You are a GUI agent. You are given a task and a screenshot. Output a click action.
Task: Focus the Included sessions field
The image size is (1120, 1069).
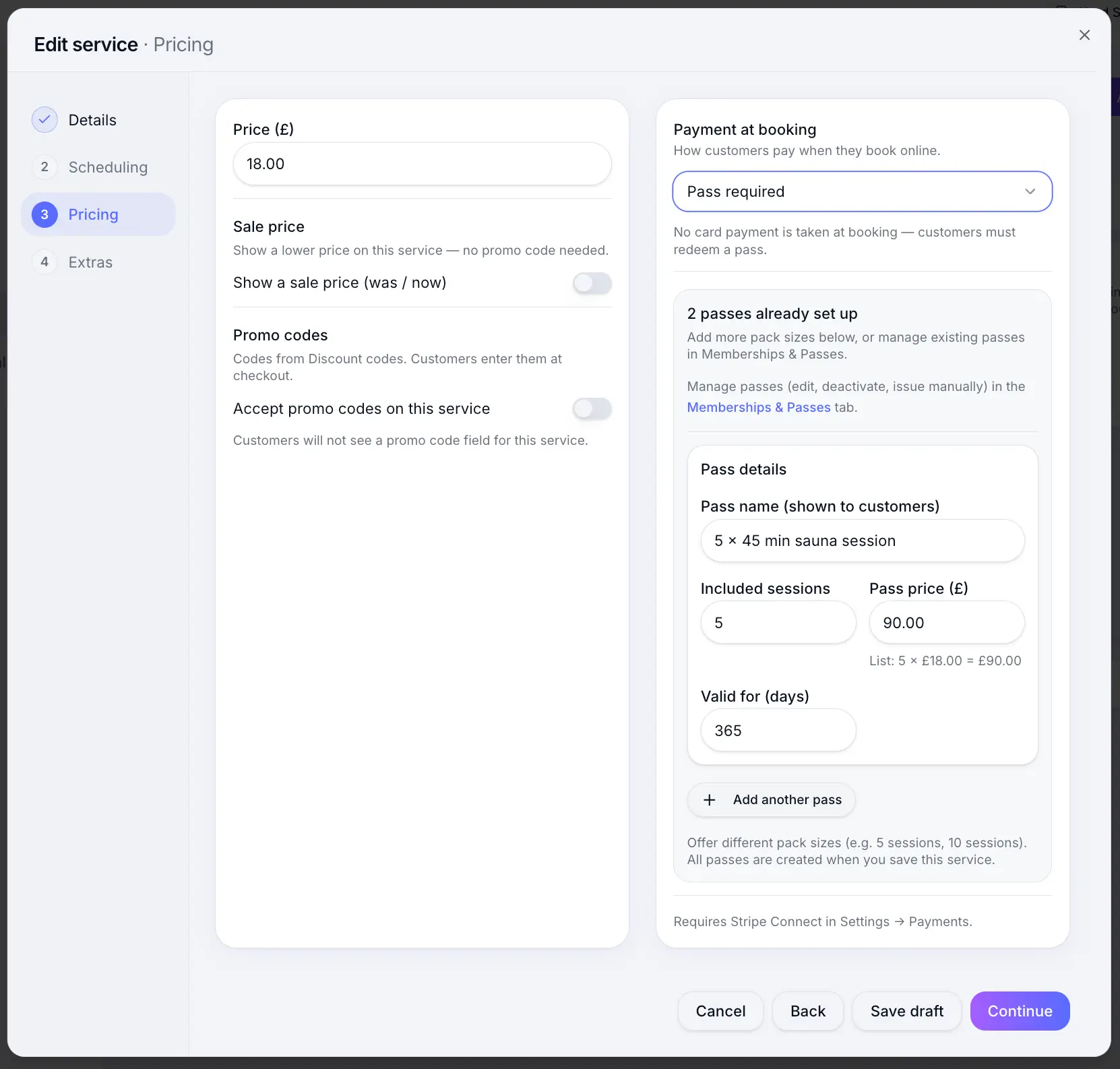click(x=778, y=623)
